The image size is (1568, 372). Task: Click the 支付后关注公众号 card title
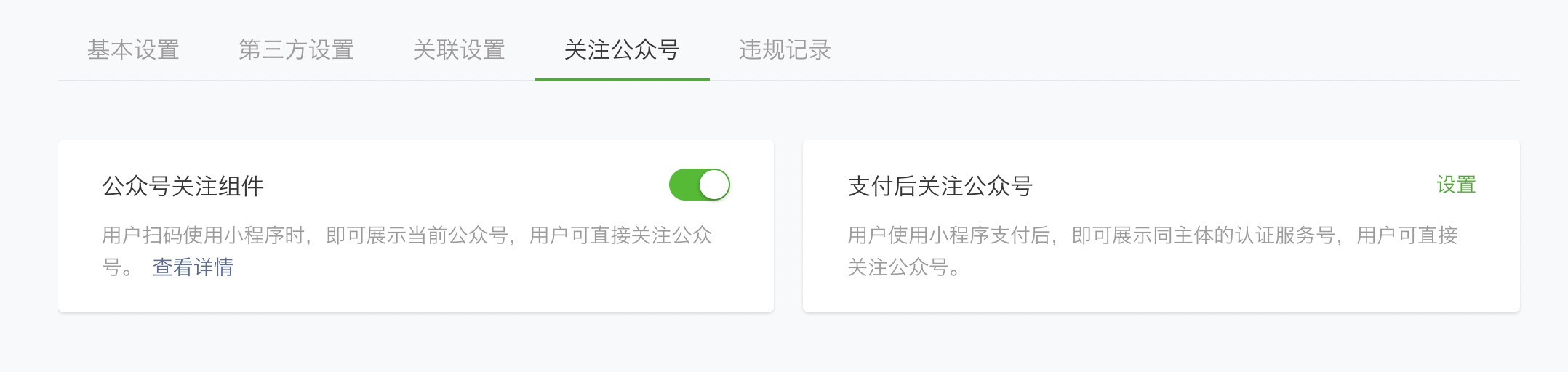940,186
